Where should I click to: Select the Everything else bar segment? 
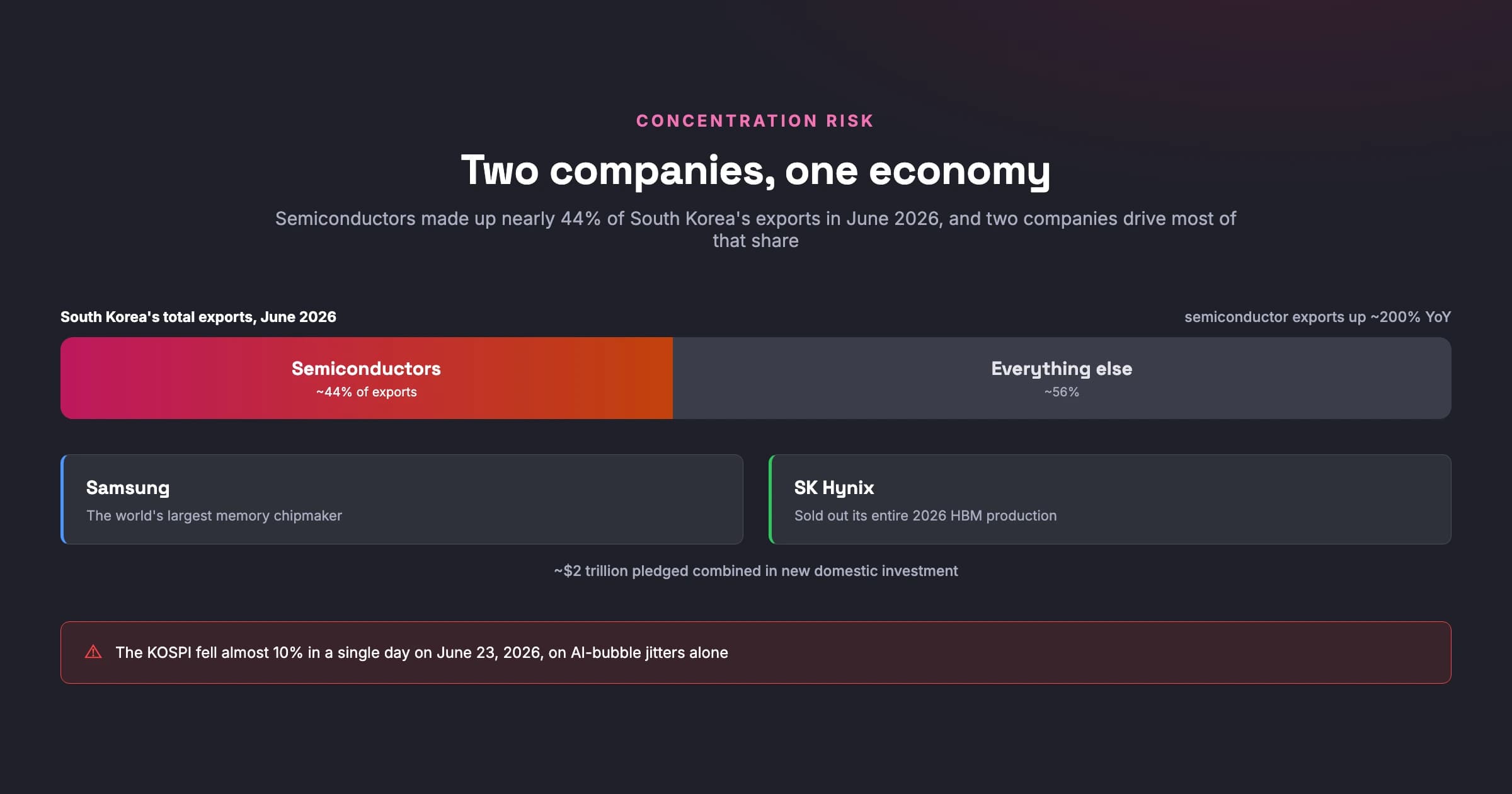(x=1062, y=378)
